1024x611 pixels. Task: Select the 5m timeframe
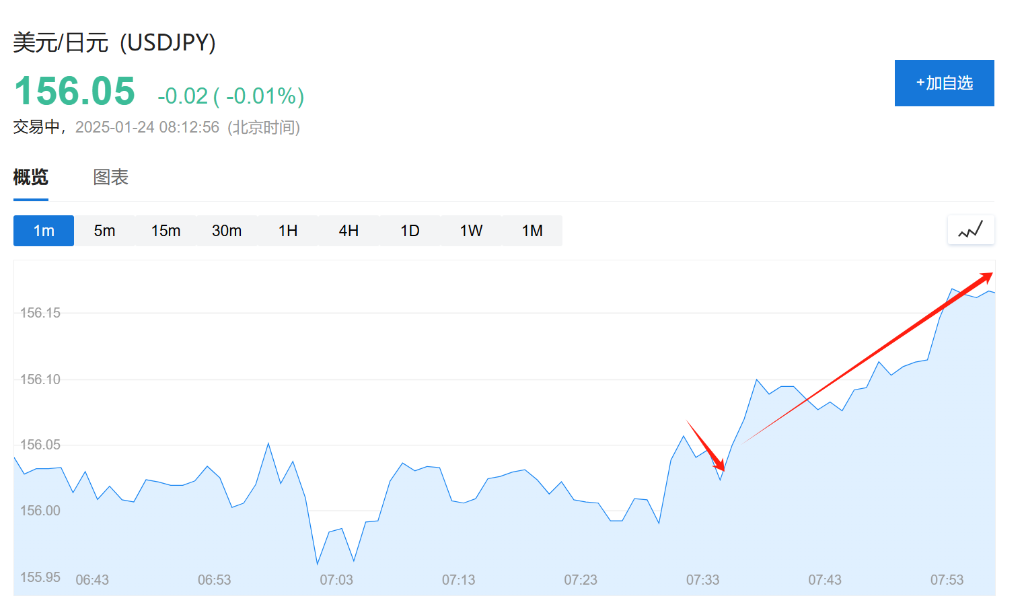coord(104,230)
